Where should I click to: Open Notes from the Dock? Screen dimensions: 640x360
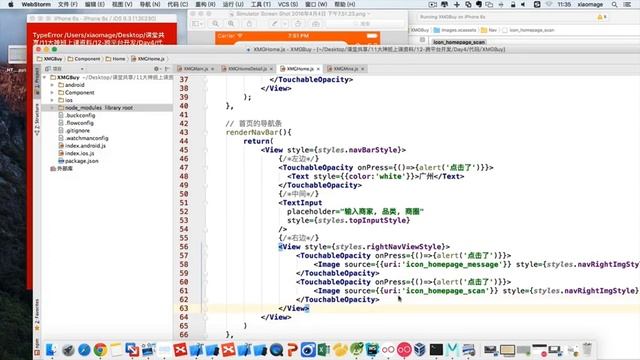click(x=116, y=350)
